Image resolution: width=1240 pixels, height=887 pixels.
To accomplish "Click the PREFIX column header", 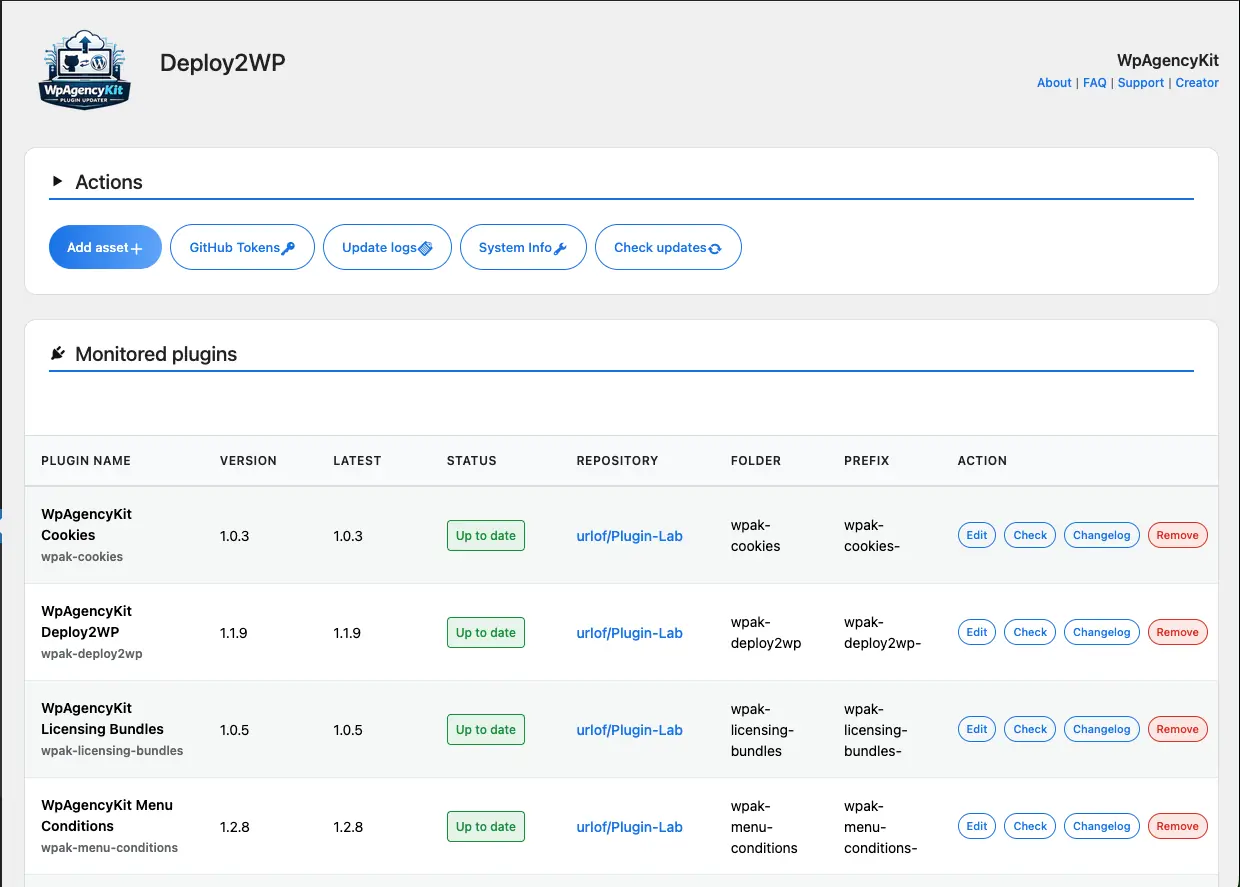I will tap(866, 461).
